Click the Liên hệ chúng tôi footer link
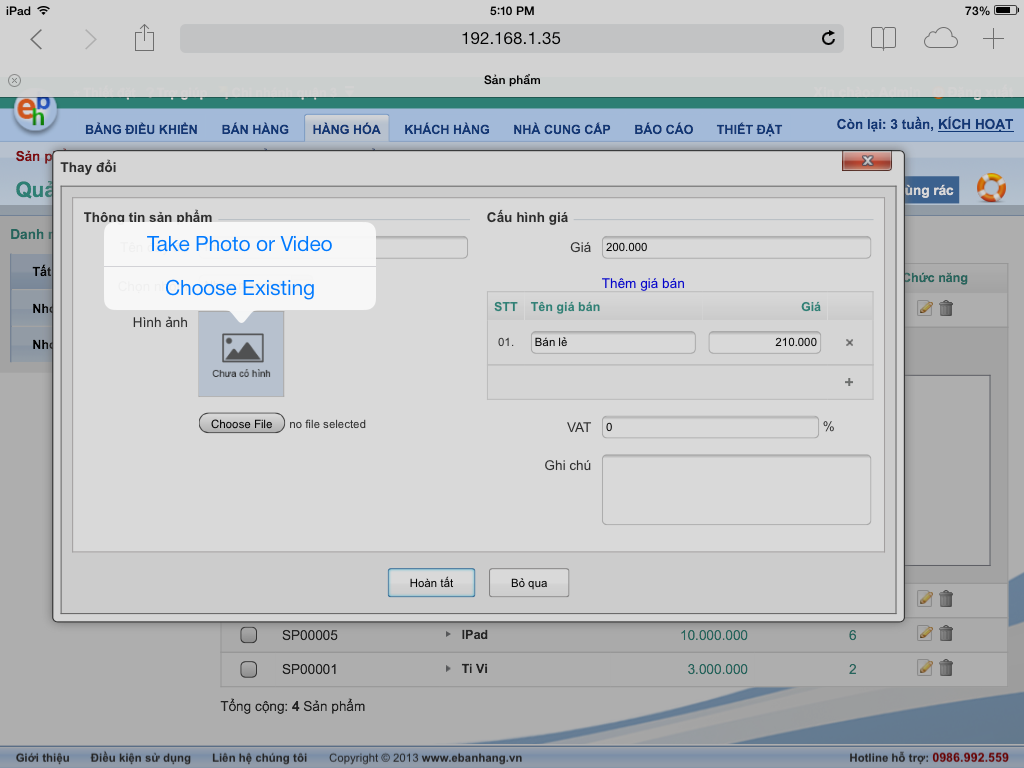This screenshot has height=768, width=1024. [x=259, y=758]
